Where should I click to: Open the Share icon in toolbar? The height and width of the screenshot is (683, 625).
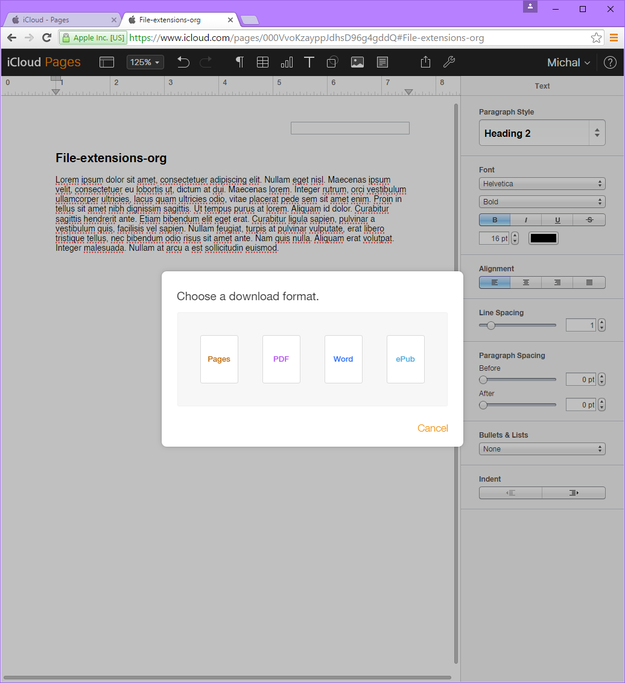[x=426, y=62]
